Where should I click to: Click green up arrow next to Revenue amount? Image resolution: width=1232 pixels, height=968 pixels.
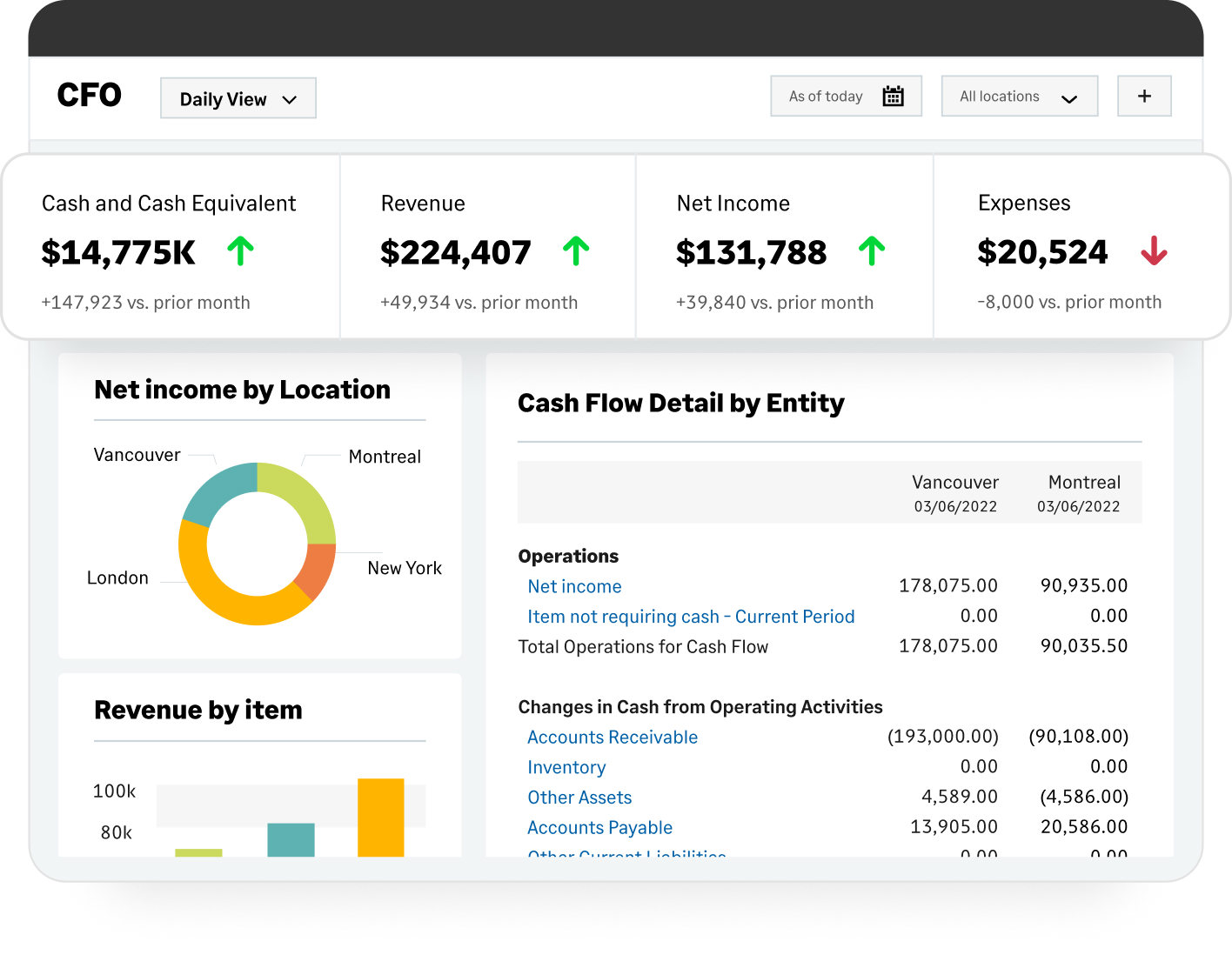click(576, 251)
